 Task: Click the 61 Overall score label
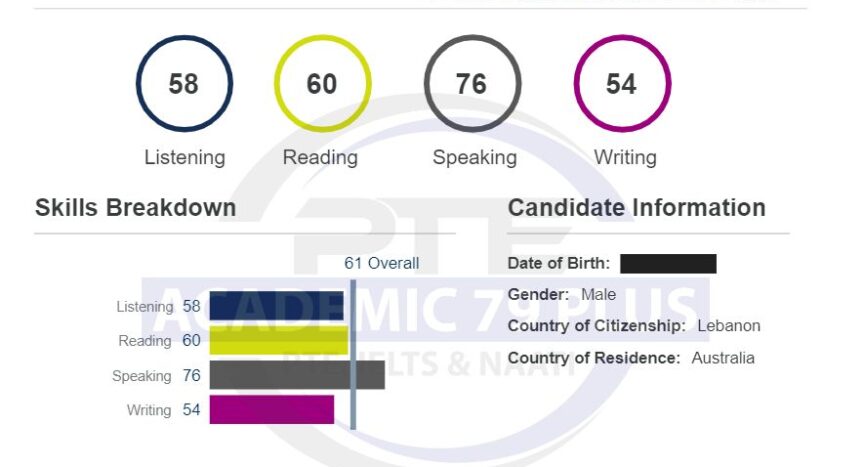pyautogui.click(x=382, y=263)
